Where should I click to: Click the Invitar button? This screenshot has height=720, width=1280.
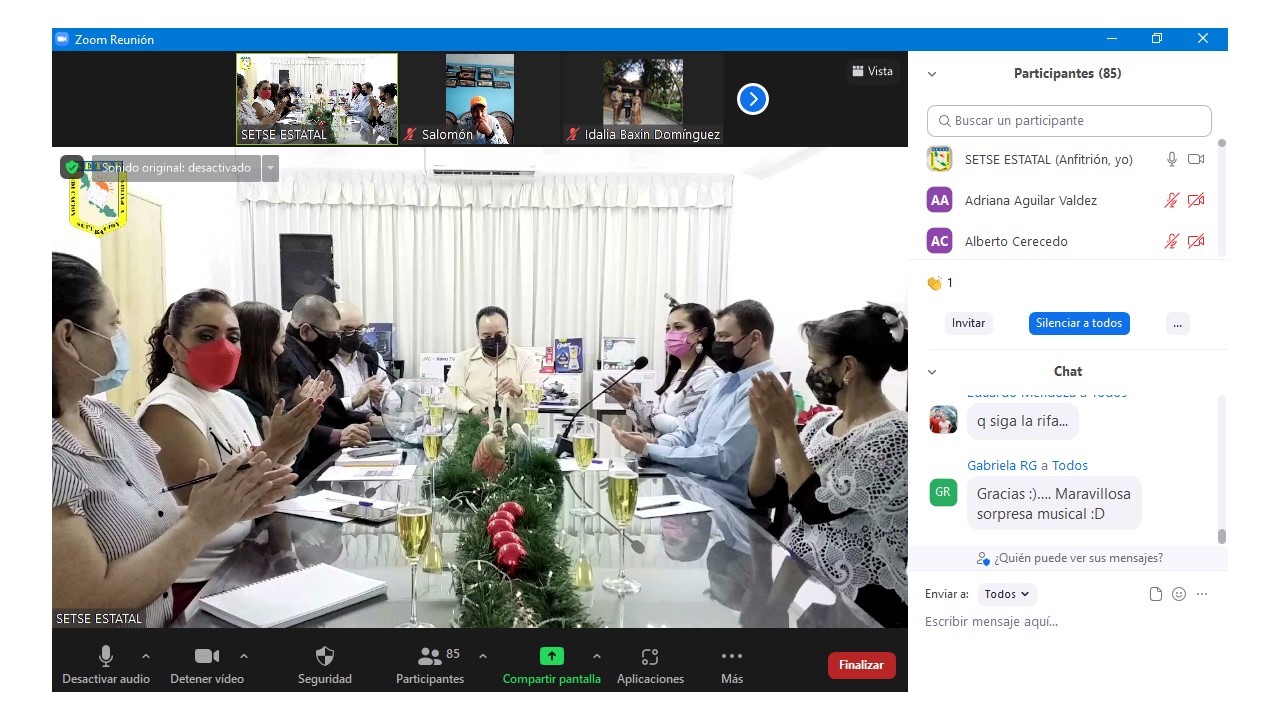pos(968,323)
